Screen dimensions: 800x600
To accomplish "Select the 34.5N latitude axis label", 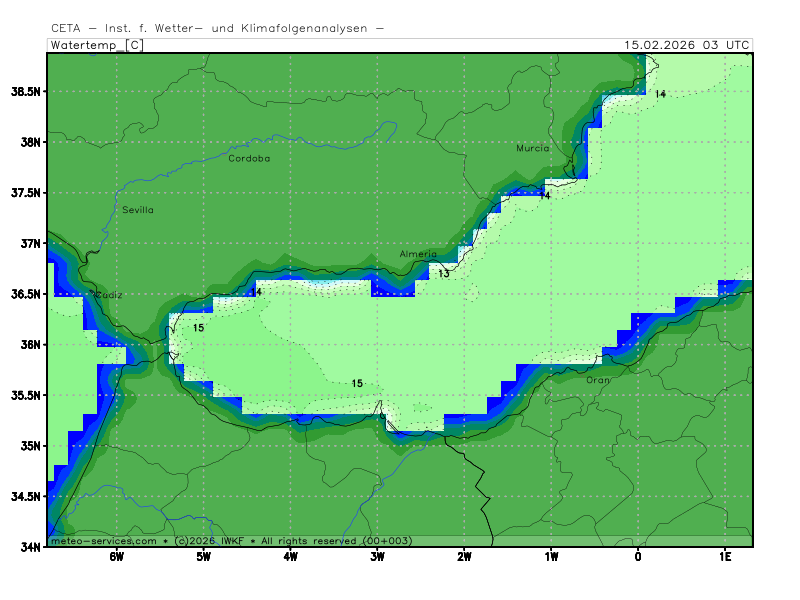I will 26,497.
